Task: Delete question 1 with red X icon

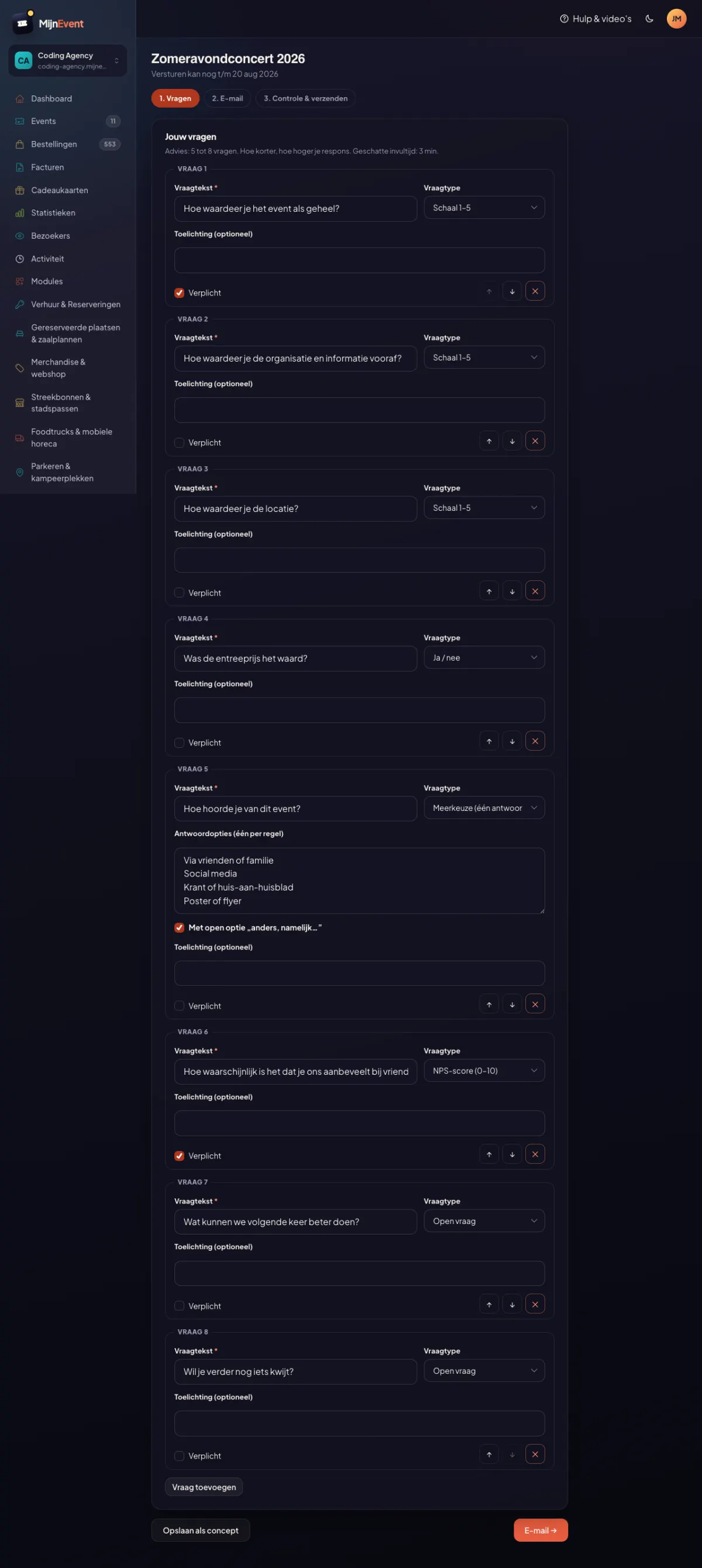Action: point(535,291)
